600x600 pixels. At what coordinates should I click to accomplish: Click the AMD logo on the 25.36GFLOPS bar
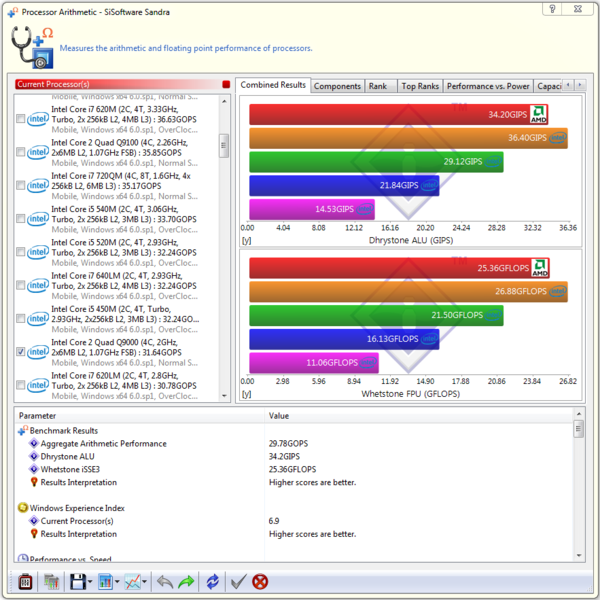[540, 267]
